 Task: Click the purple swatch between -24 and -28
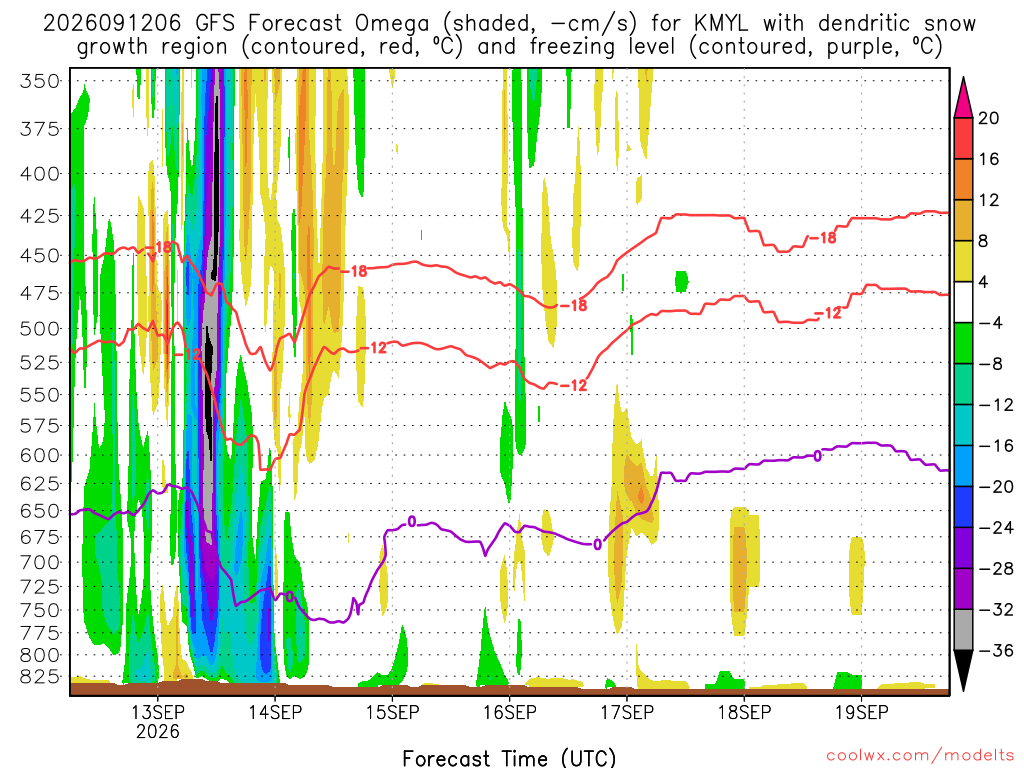pos(963,547)
